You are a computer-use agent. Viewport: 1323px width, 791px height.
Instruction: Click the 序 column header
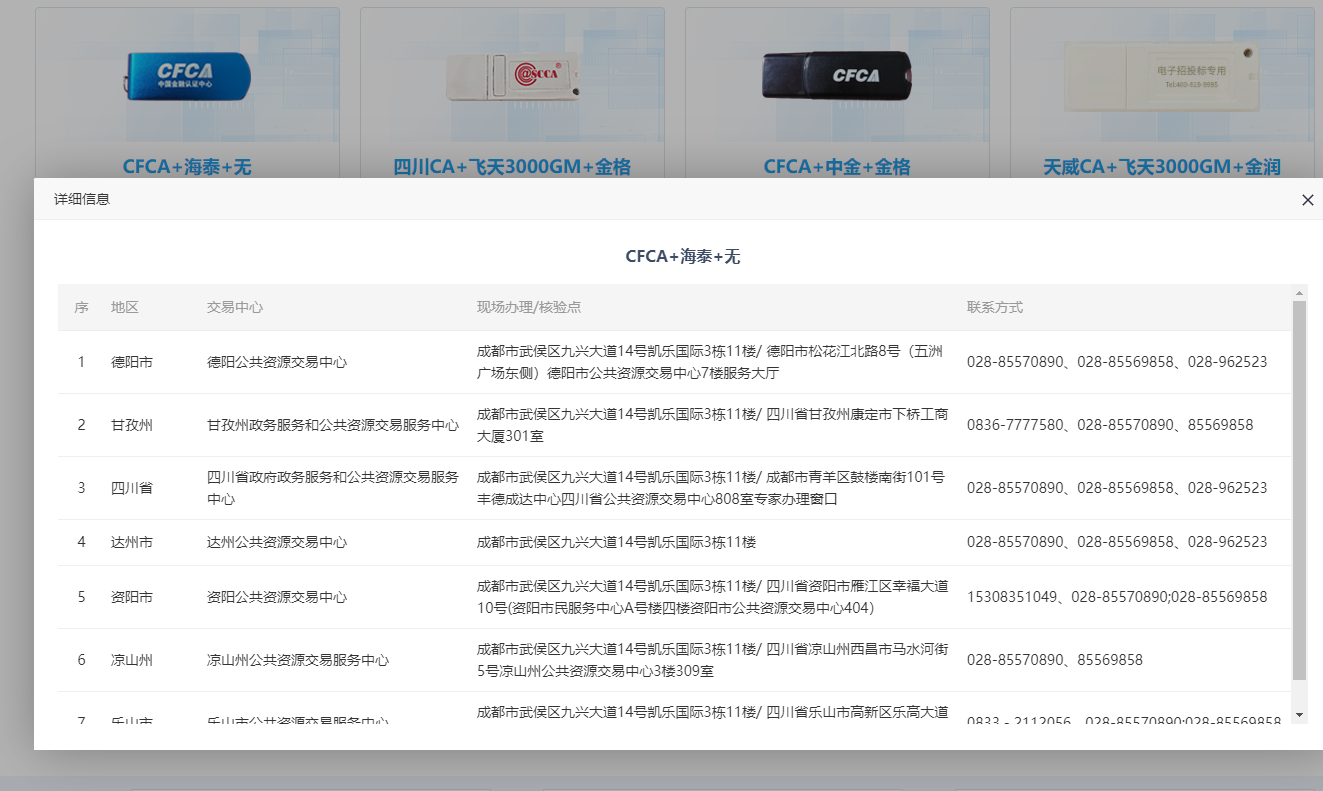pos(81,308)
